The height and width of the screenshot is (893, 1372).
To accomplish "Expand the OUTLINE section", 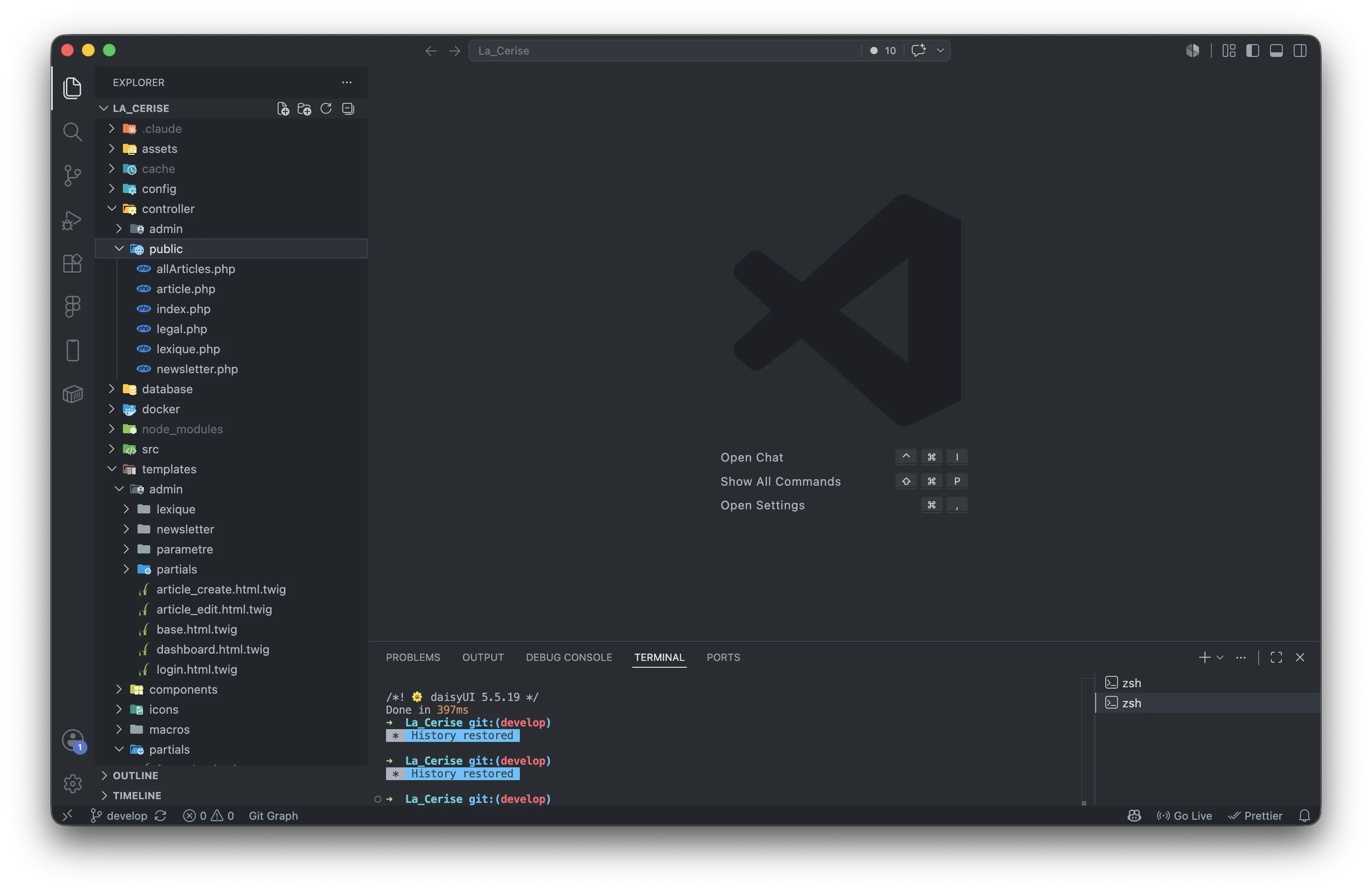I will click(231, 776).
